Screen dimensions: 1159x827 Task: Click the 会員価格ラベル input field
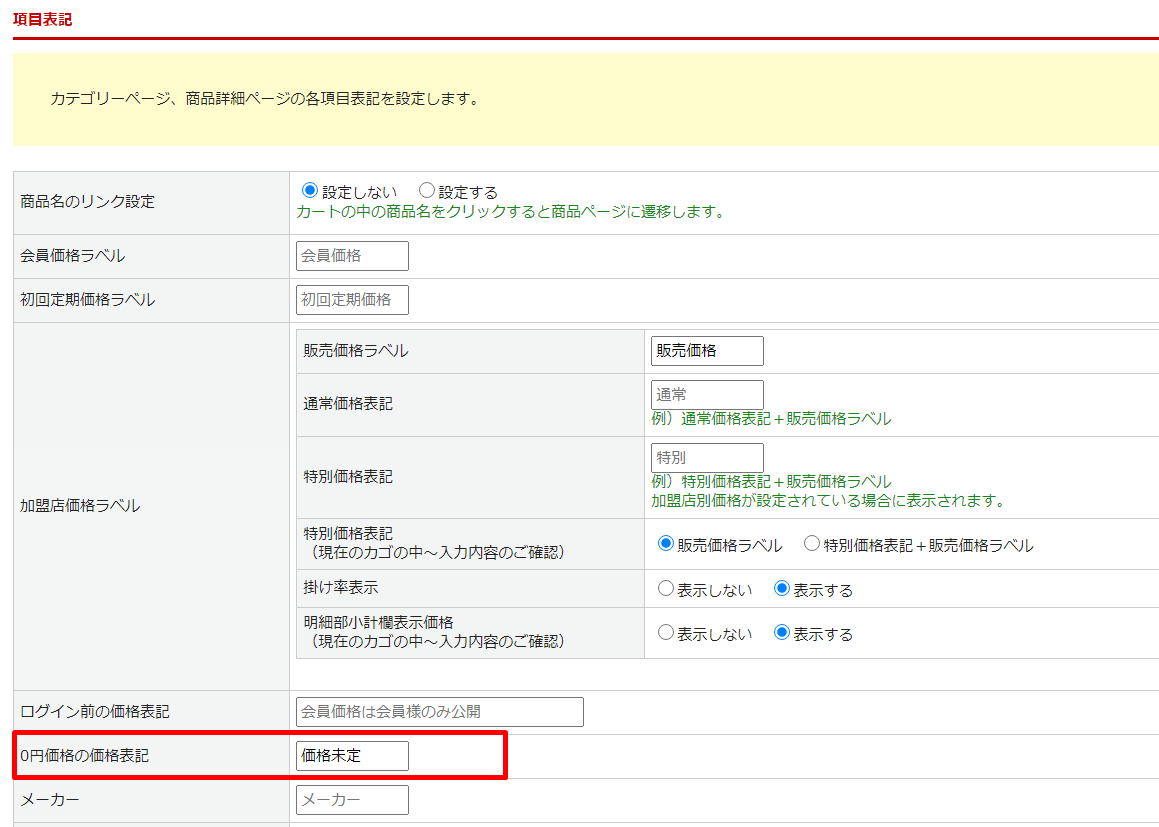click(352, 256)
